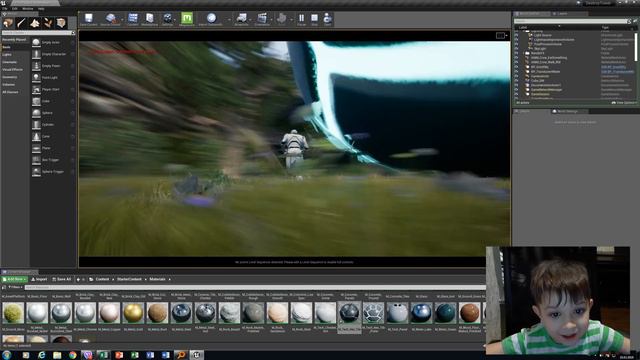This screenshot has height=360, width=640.
Task: Select the Geometry Editing mode cube icon
Action: tap(61, 23)
